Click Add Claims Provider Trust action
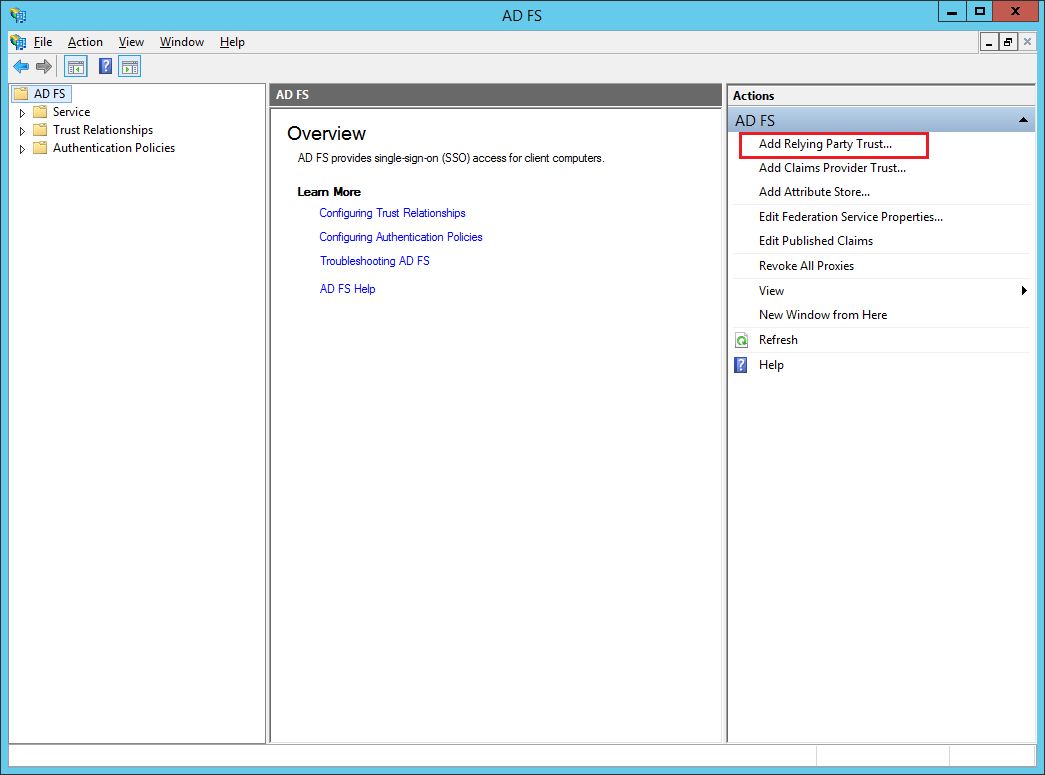 pos(832,168)
